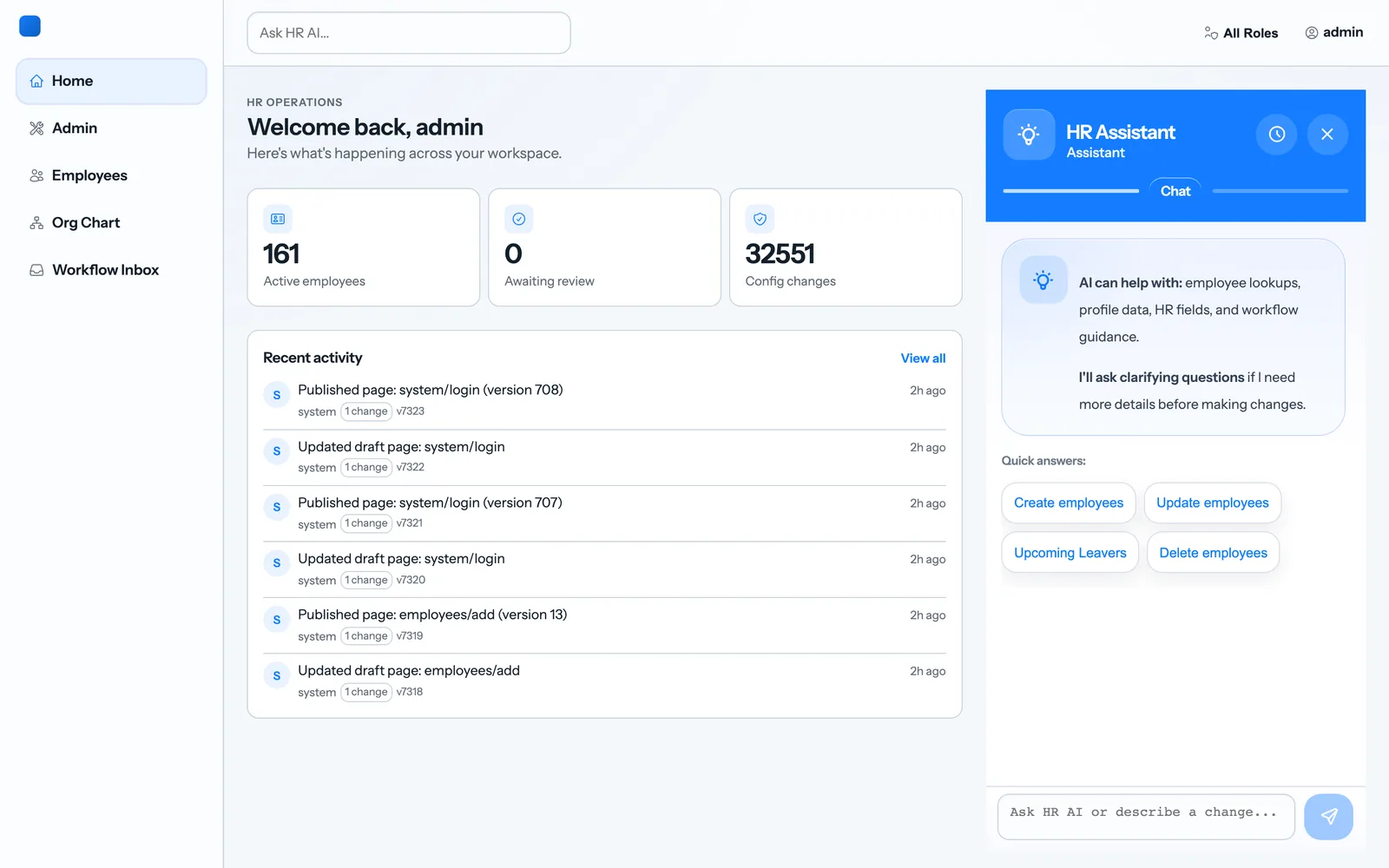Open the Active employees card

364,247
